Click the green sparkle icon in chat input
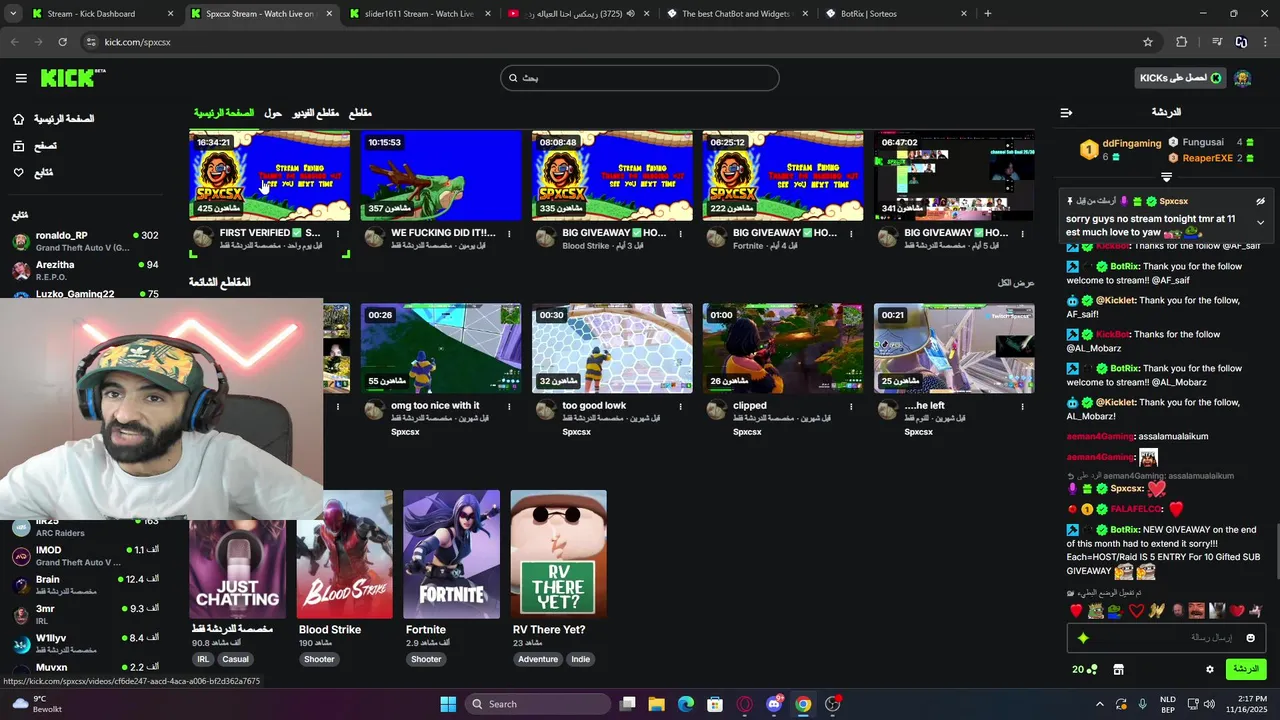 tap(1083, 638)
